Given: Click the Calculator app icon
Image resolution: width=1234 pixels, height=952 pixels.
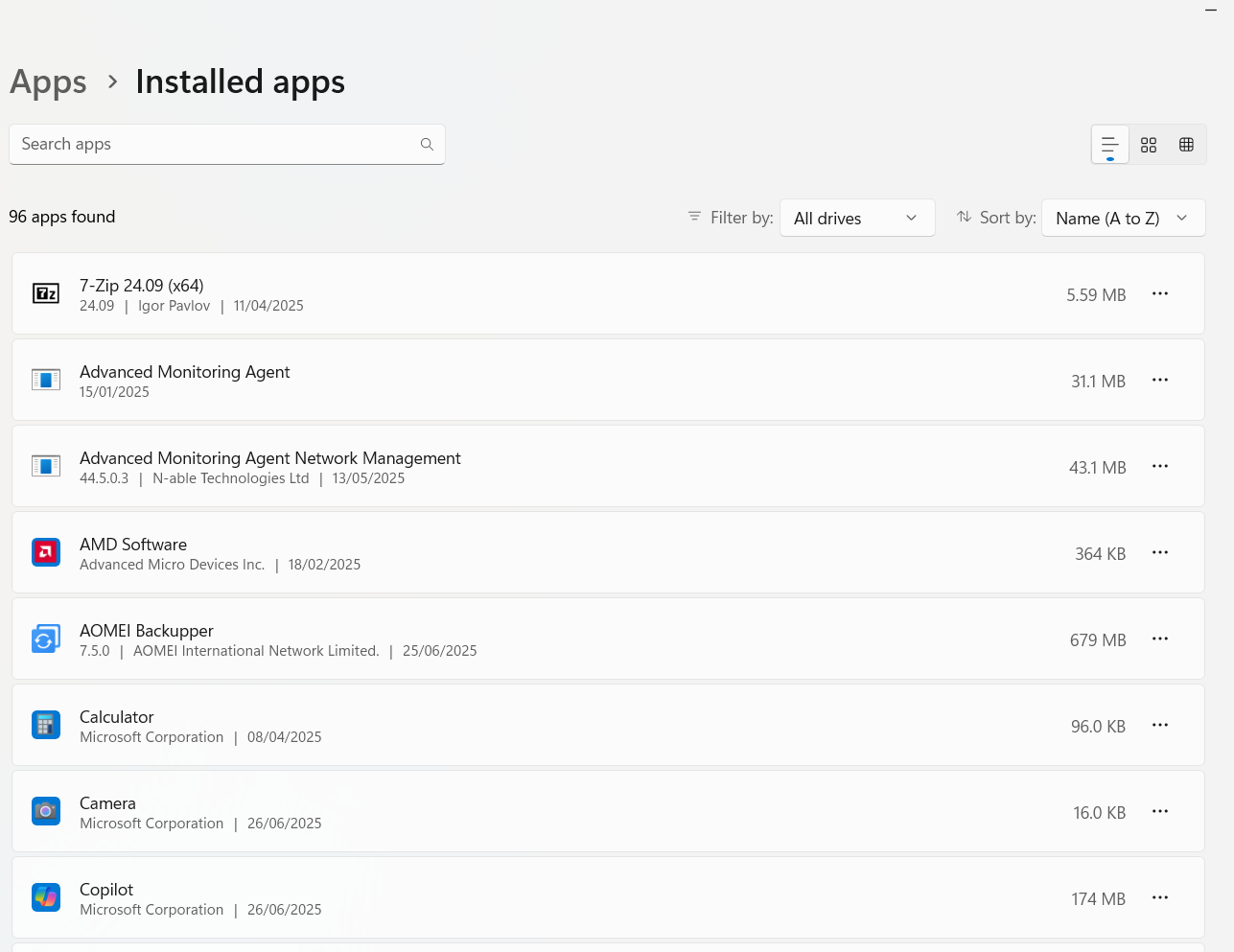Looking at the screenshot, I should click(46, 725).
